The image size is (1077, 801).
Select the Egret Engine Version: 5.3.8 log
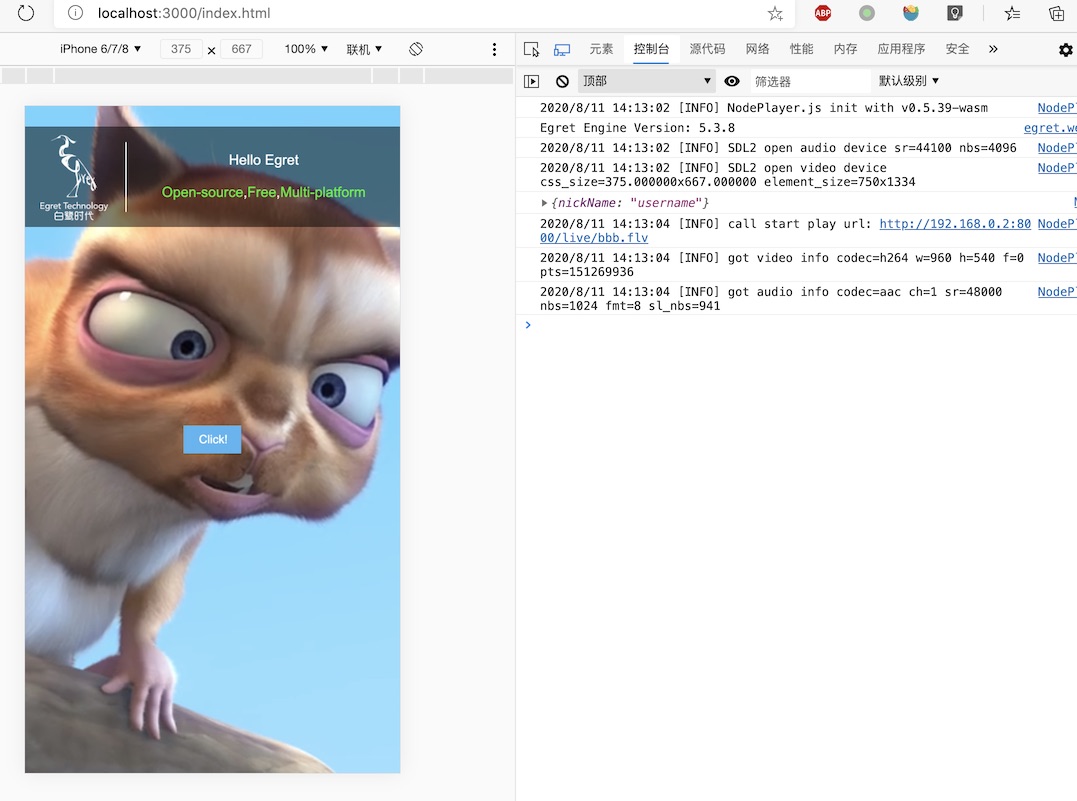click(637, 128)
